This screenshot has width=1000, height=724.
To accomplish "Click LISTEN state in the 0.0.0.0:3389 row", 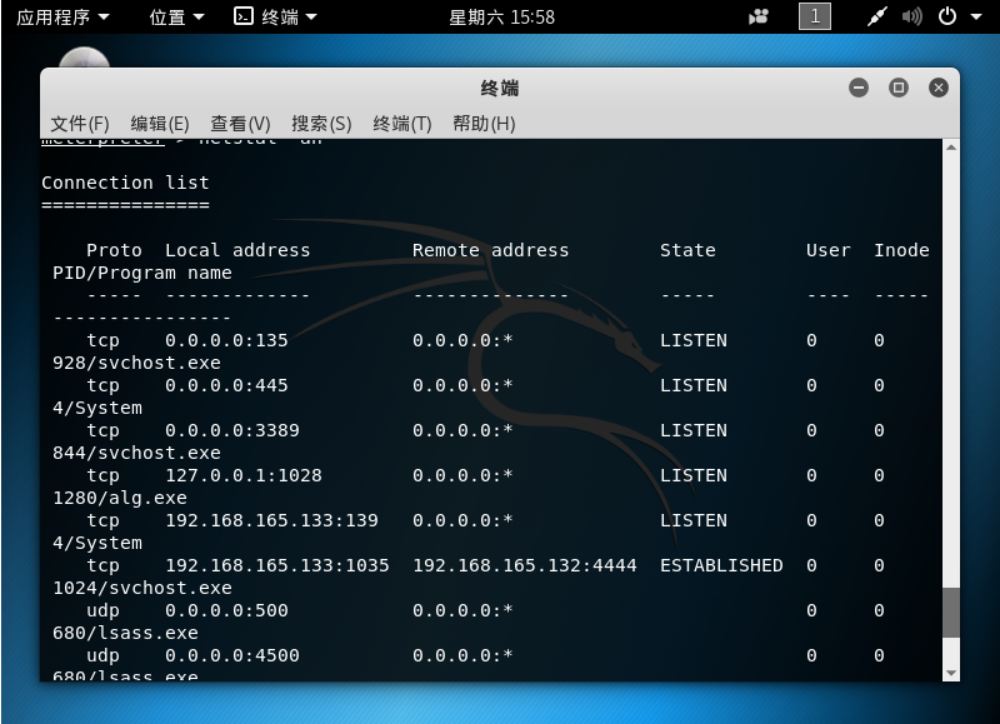I will pos(693,431).
